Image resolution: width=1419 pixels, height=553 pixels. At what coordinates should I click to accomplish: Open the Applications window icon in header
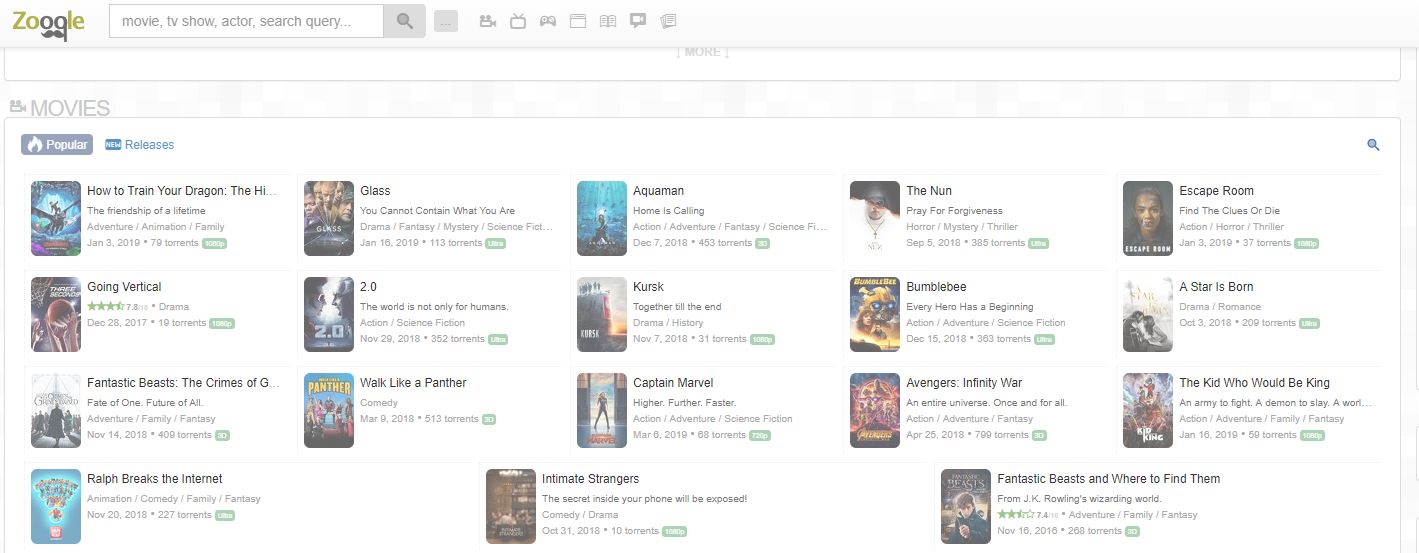578,21
